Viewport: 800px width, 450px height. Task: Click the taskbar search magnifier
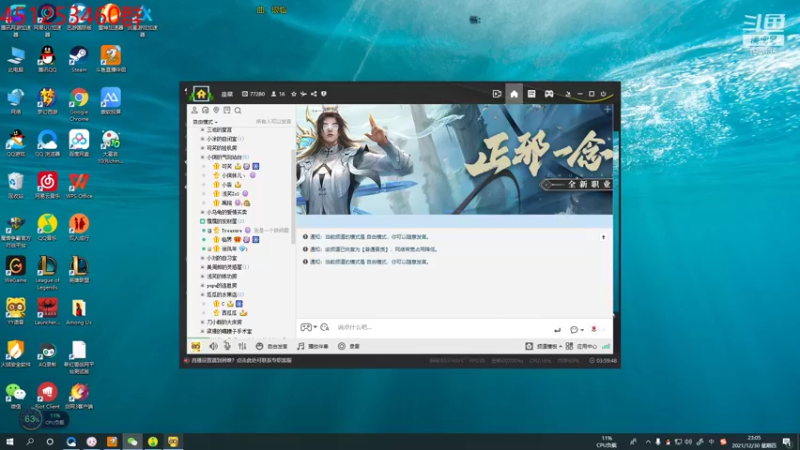30,441
